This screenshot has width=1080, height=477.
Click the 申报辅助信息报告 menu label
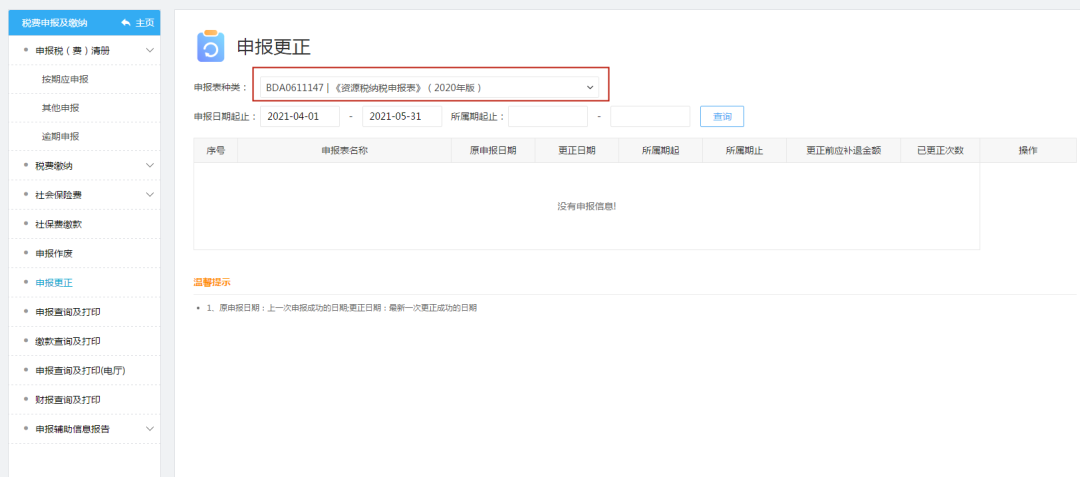coord(72,429)
